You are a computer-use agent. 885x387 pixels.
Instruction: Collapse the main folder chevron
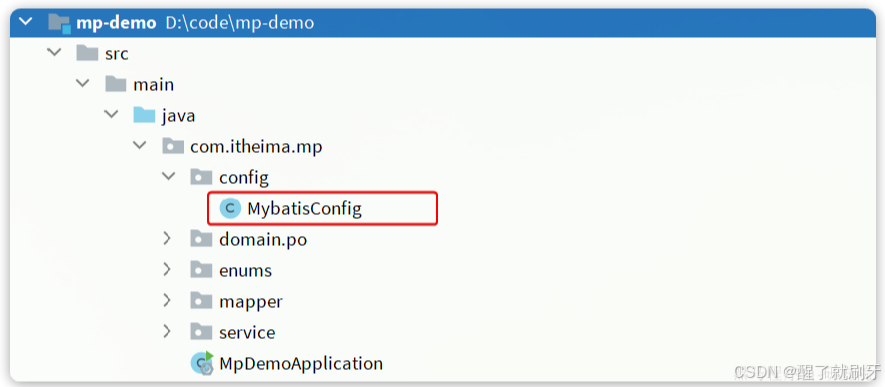click(x=82, y=83)
